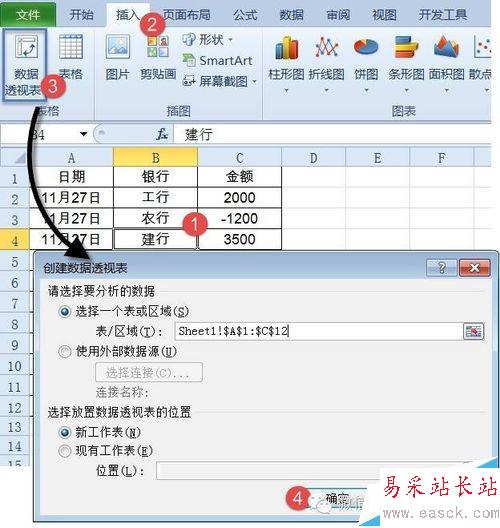Expand Pie chart dropdown arrow
The height and width of the screenshot is (528, 500).
(366, 90)
